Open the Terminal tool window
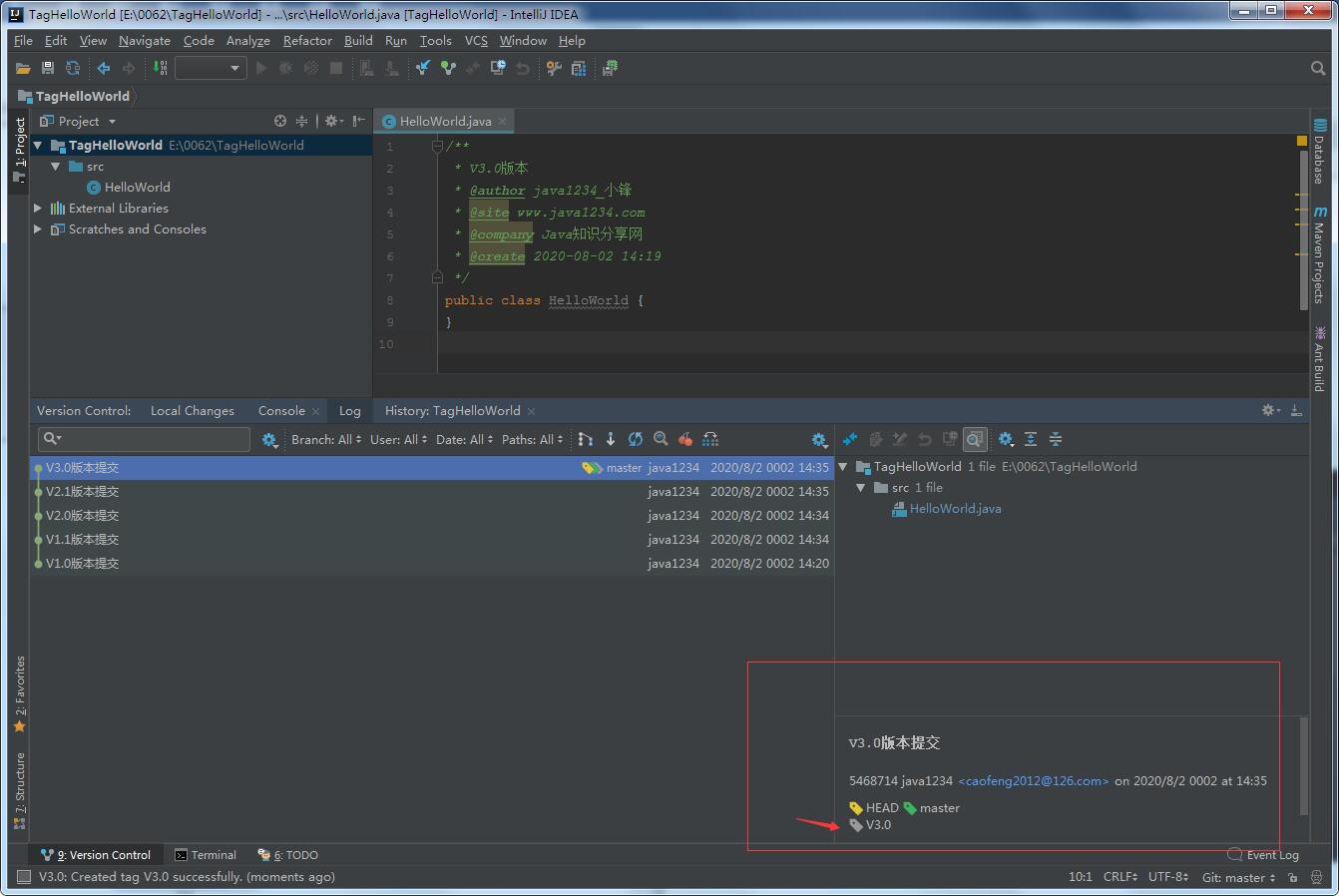Screen dimensions: 1339x896 point(206,854)
